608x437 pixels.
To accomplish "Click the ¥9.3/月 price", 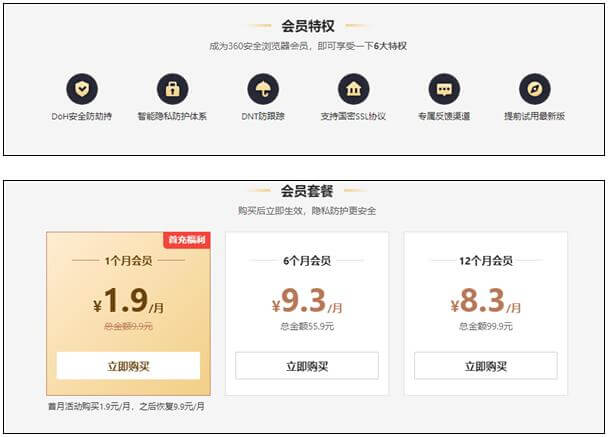I will point(307,301).
